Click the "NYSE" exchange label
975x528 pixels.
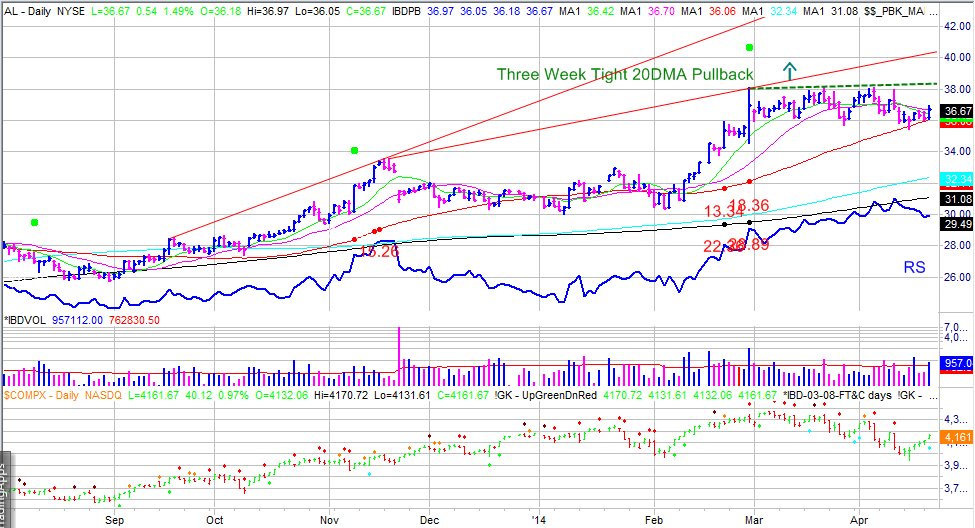coord(70,12)
